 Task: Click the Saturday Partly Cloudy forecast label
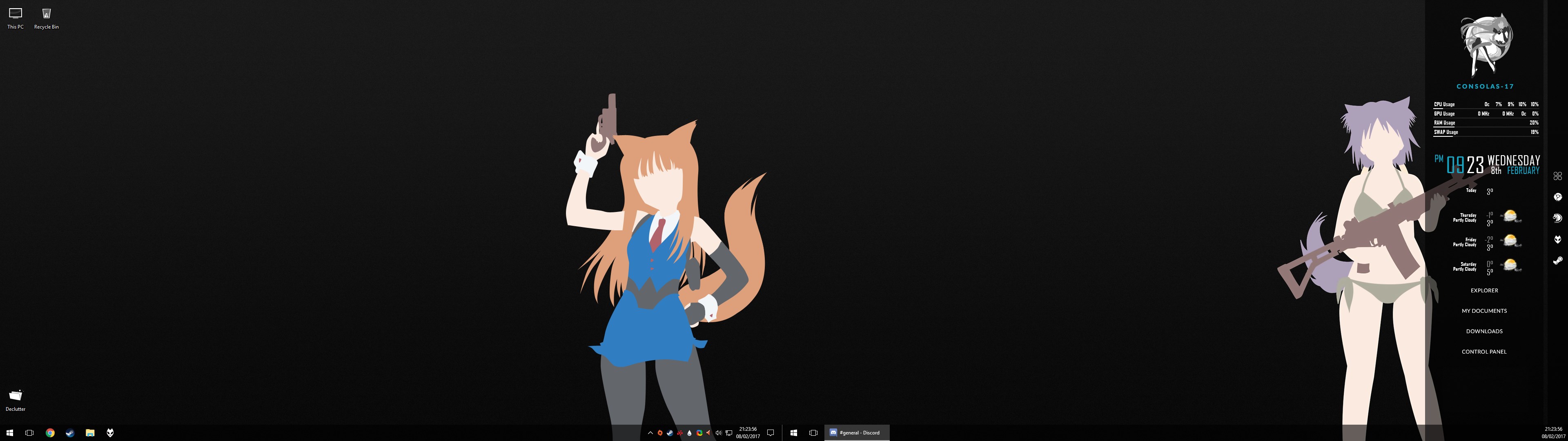(1465, 266)
